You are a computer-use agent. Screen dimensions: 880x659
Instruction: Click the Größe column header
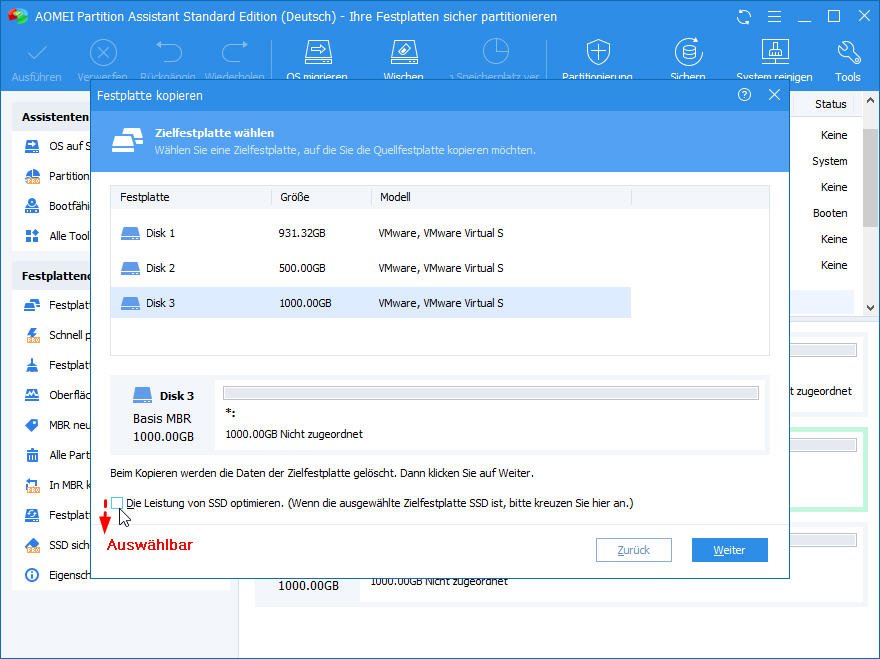(x=322, y=197)
